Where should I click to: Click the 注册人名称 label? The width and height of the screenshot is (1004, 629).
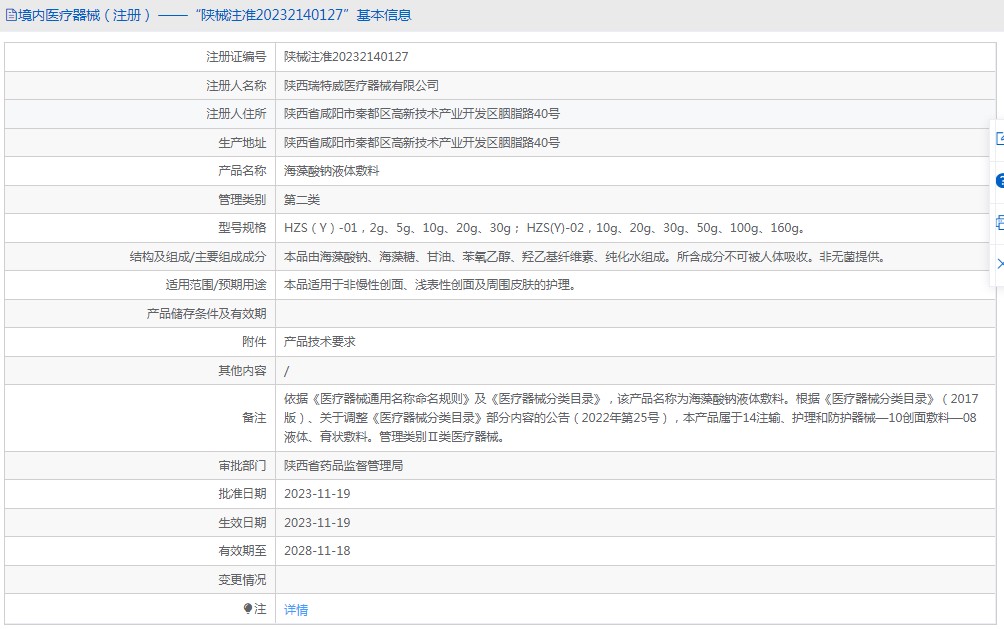236,85
